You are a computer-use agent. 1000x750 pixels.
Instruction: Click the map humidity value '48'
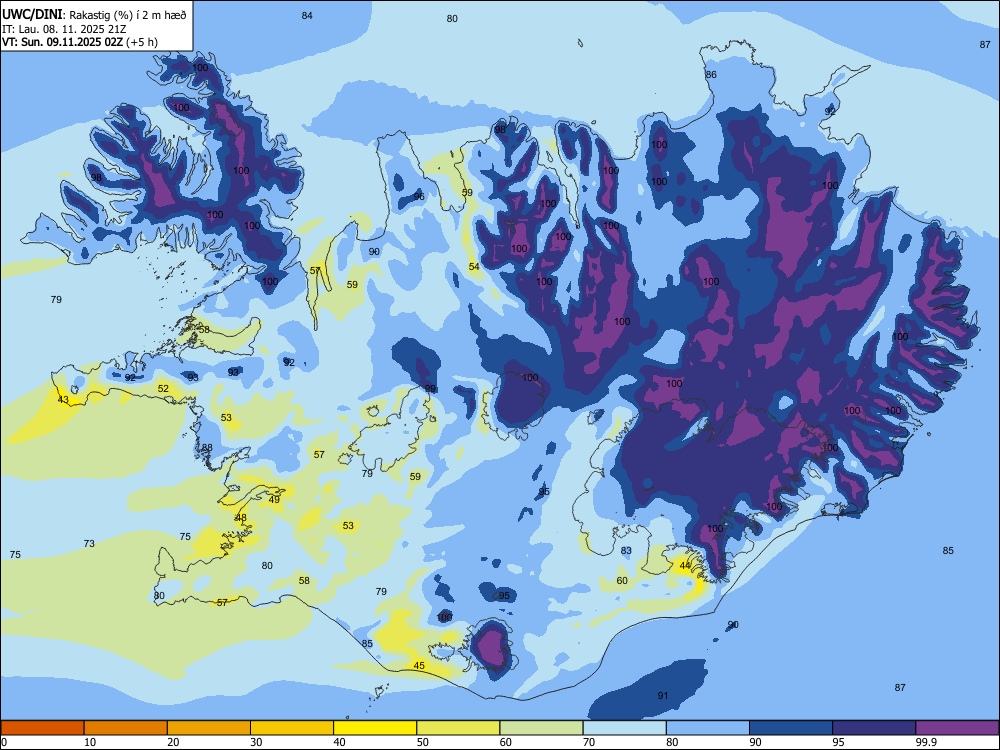[241, 517]
